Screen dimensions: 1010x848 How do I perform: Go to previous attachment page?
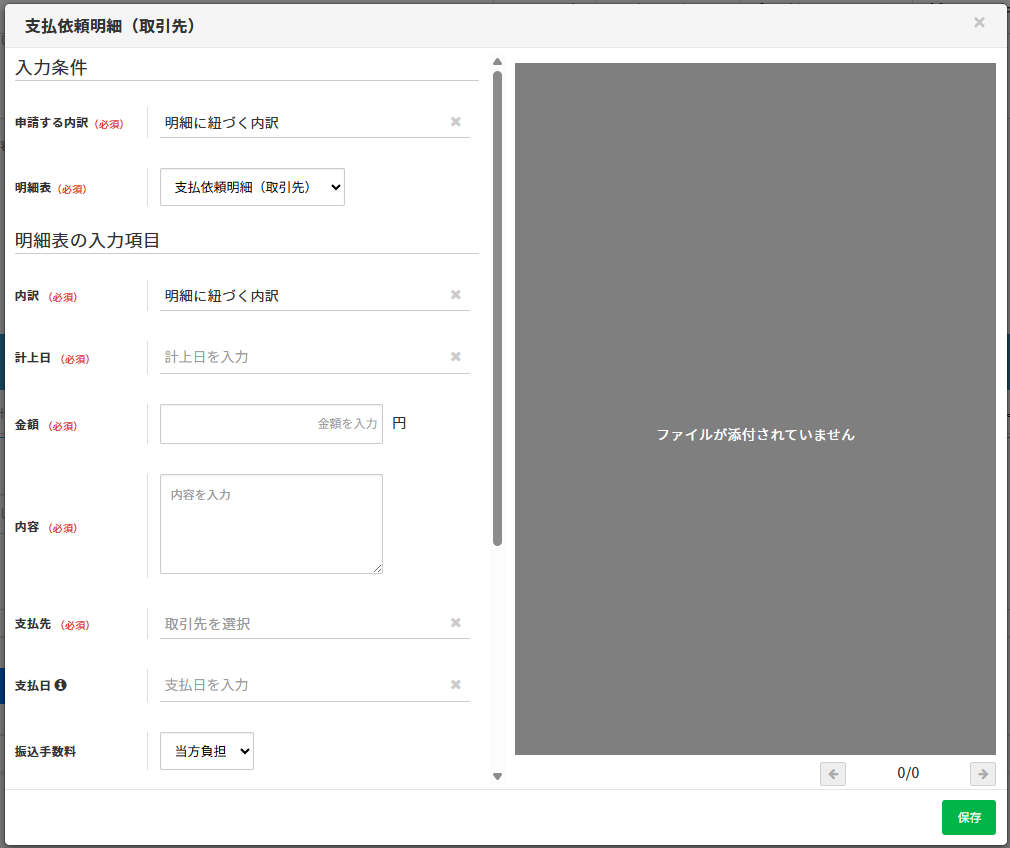tap(833, 773)
